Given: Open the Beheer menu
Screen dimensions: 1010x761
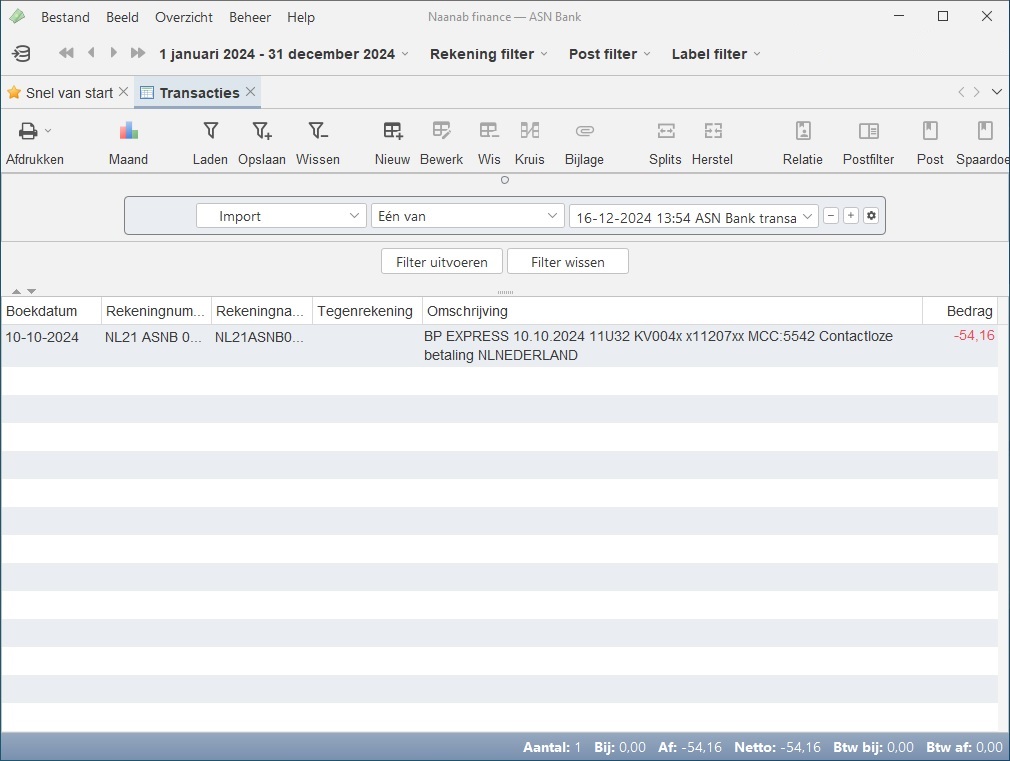Looking at the screenshot, I should point(250,17).
